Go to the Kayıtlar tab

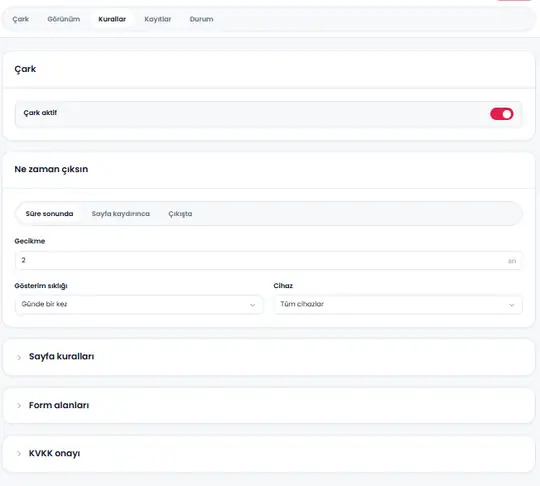[x=158, y=19]
